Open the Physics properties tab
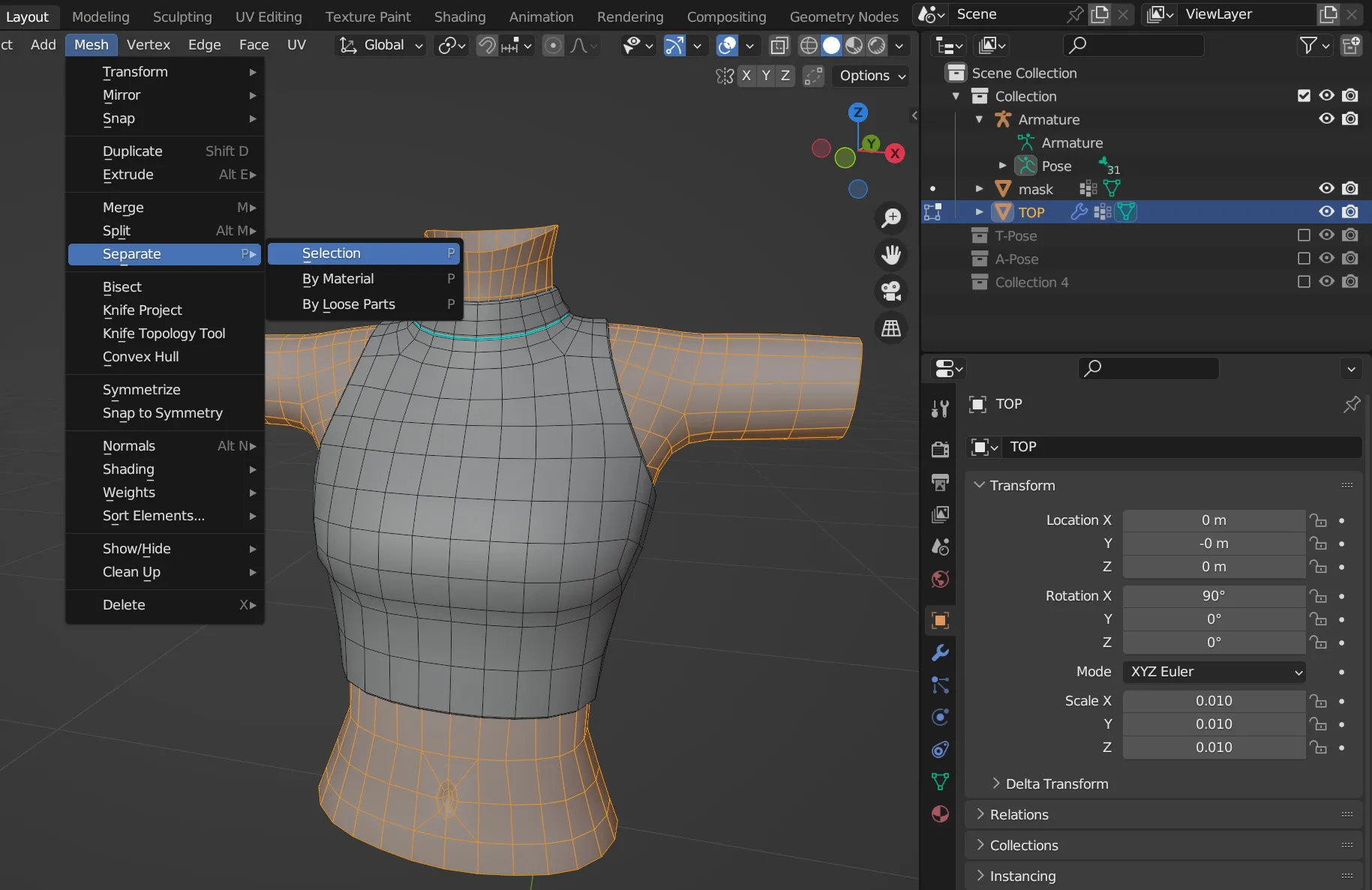 click(x=940, y=717)
